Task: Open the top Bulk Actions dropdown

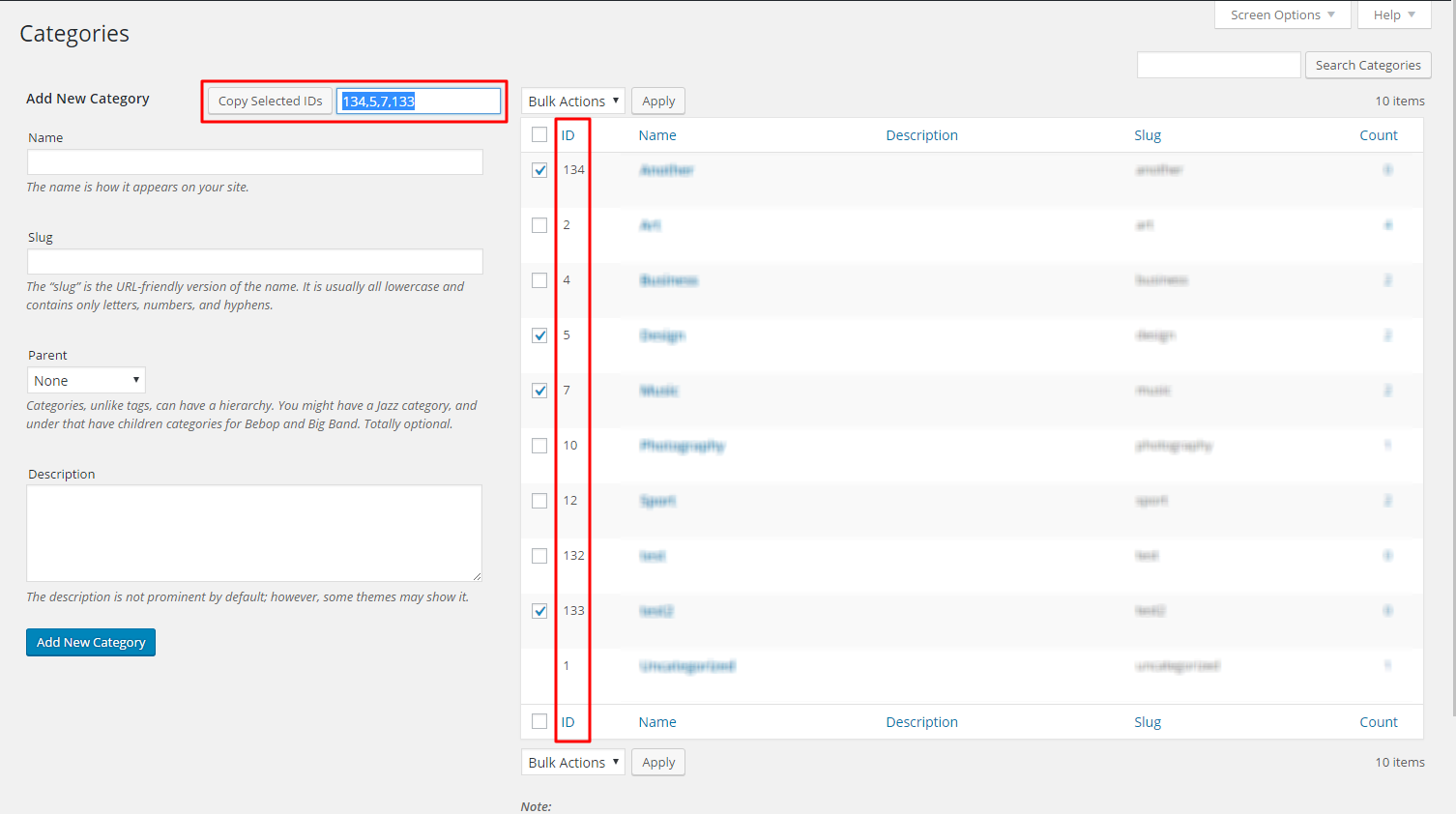Action: 573,102
